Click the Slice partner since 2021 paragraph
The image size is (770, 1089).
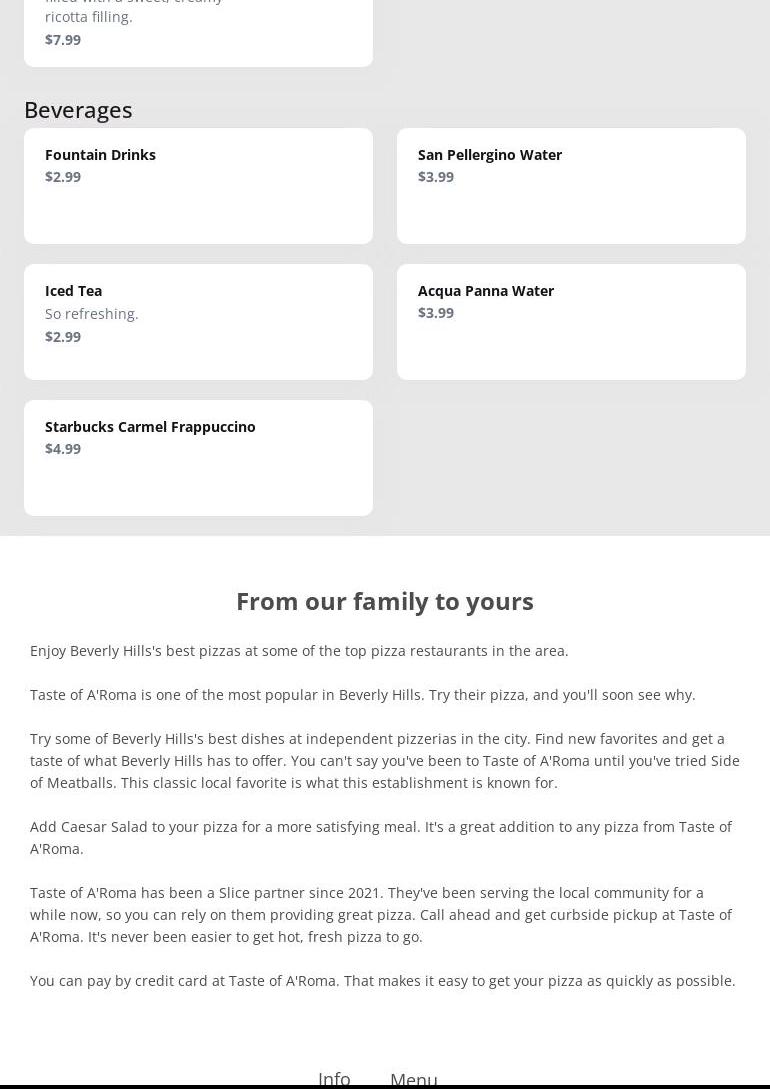click(381, 914)
